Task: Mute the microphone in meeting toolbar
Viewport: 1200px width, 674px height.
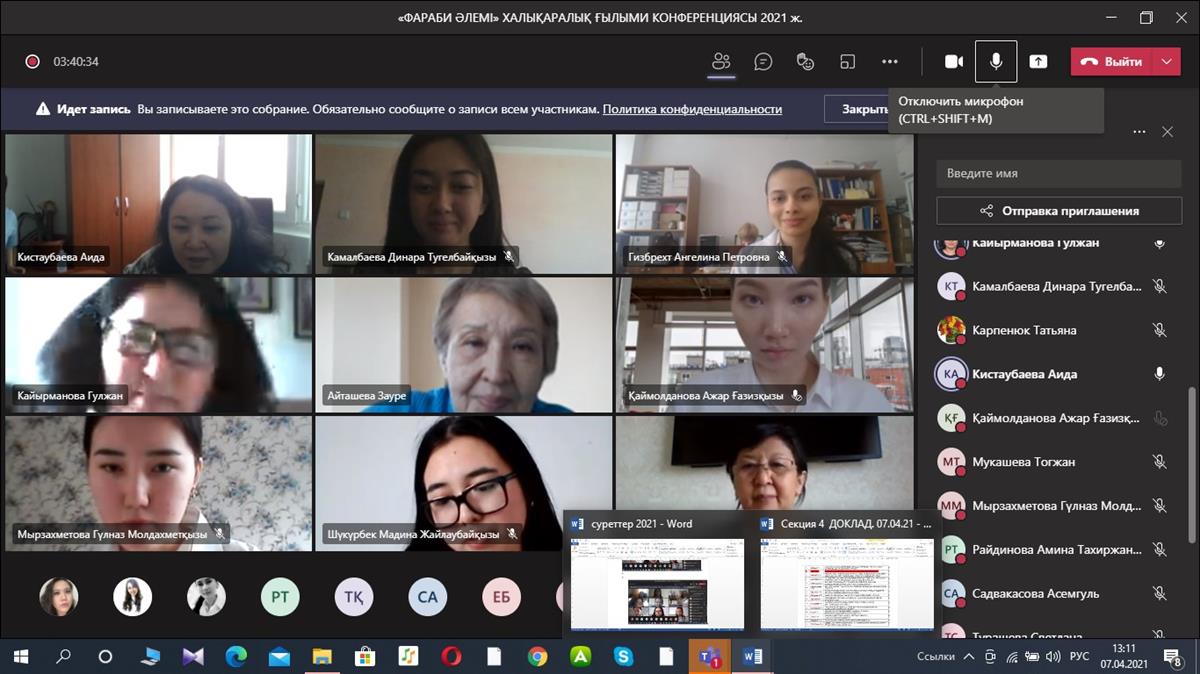Action: point(996,61)
